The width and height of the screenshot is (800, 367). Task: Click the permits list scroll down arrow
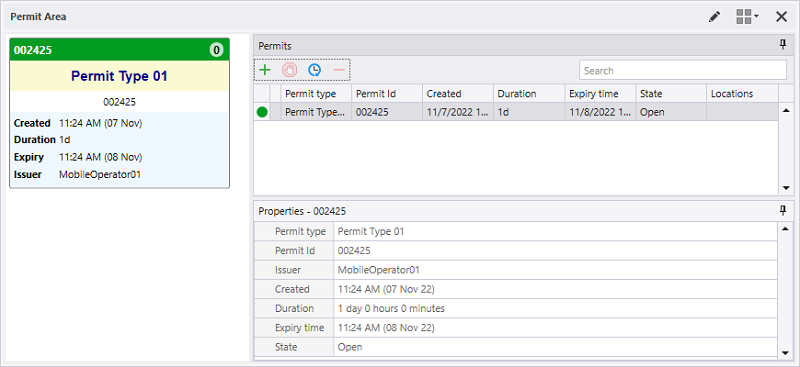point(786,188)
